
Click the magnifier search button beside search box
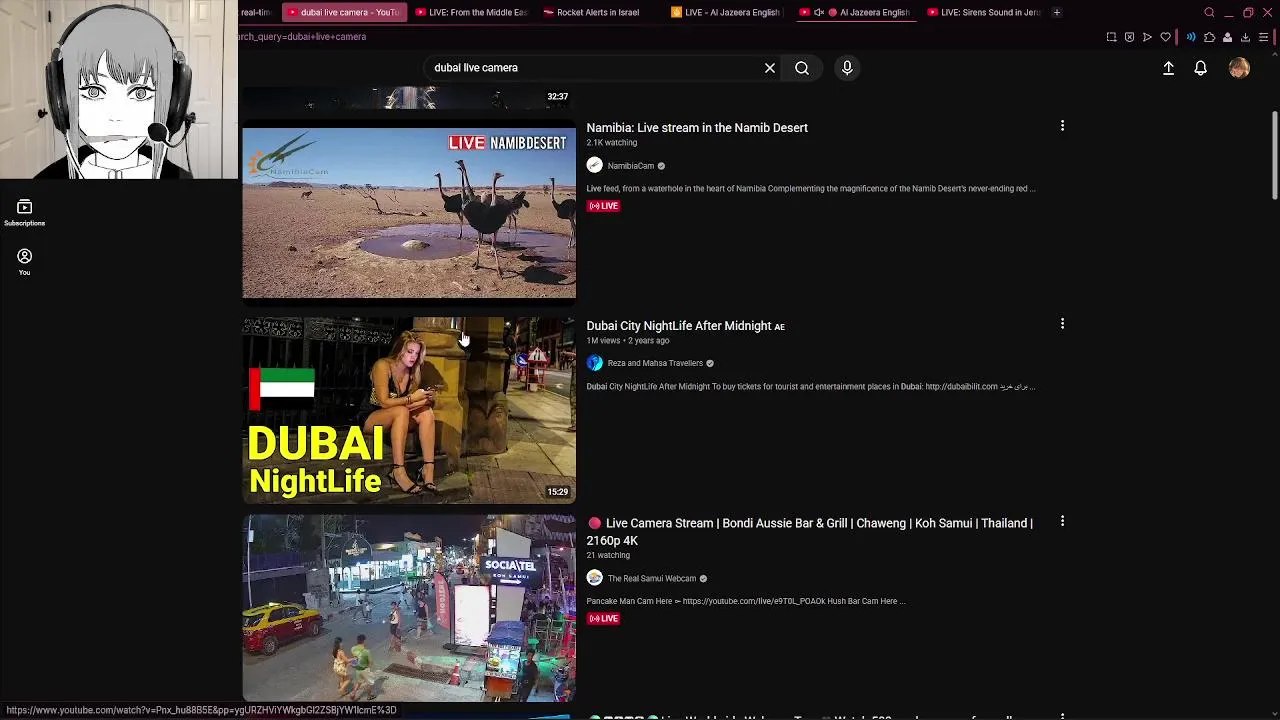802,68
